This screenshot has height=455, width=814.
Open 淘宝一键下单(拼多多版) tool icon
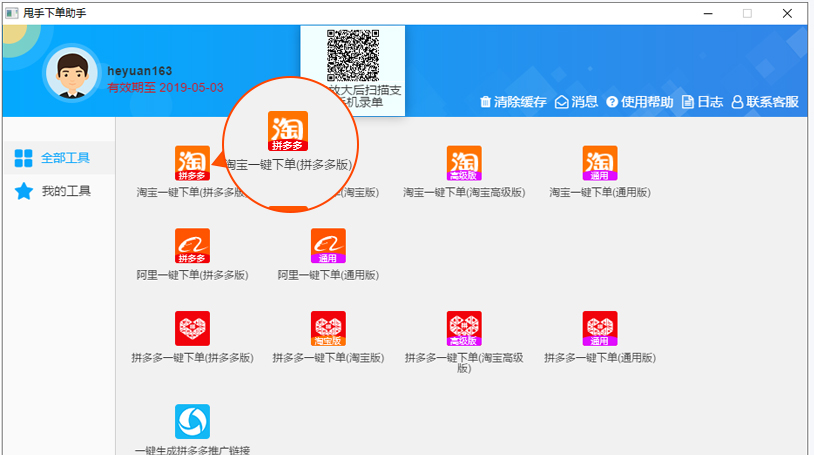192,163
